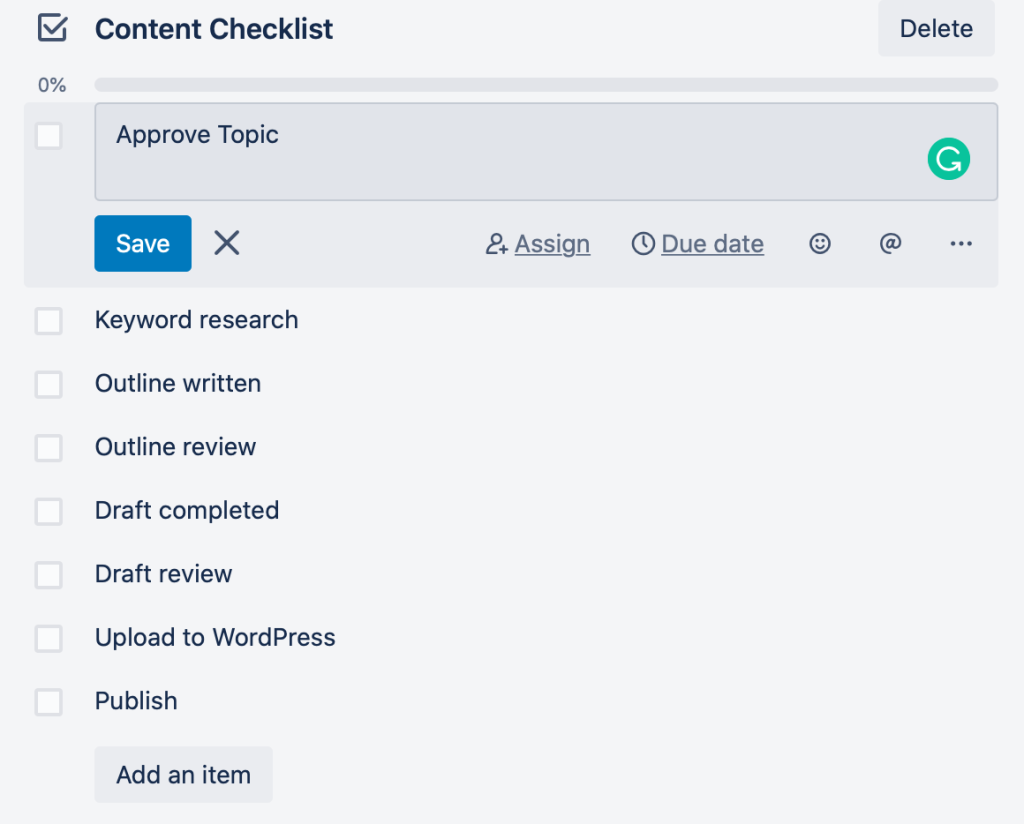
Task: Click the clock icon for due date
Action: click(x=643, y=244)
